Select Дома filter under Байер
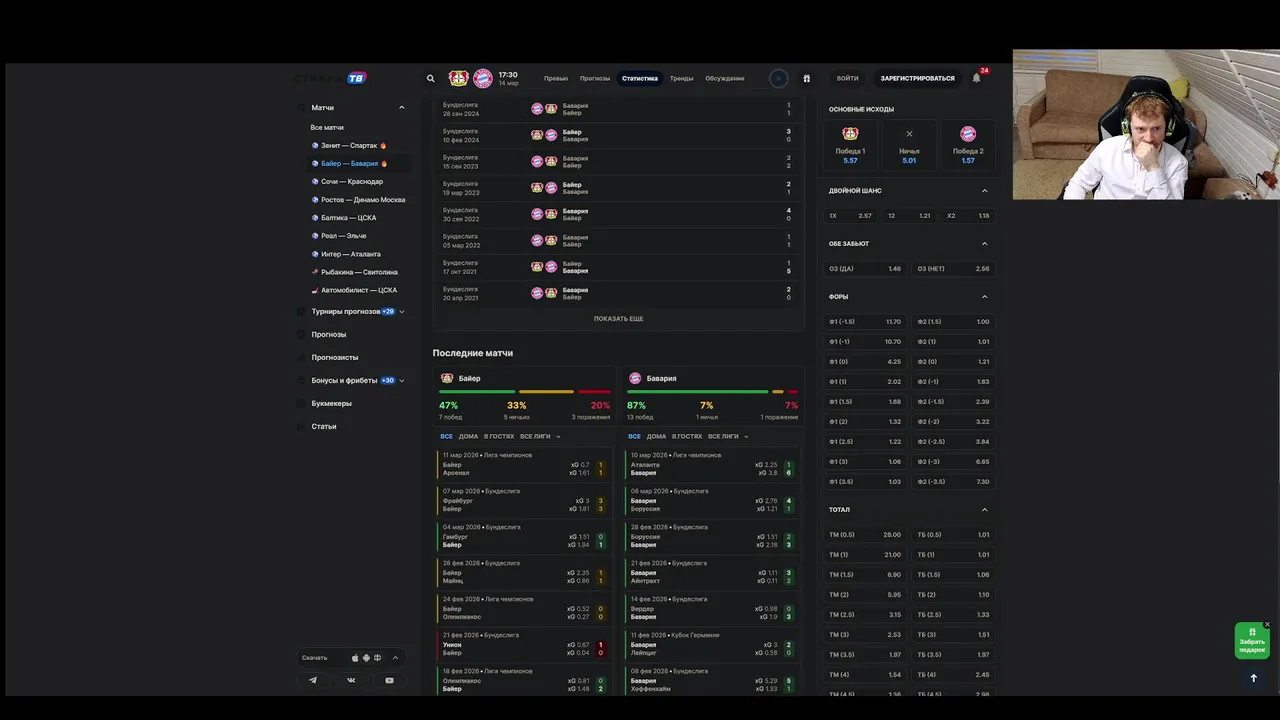This screenshot has height=720, width=1280. tap(468, 436)
